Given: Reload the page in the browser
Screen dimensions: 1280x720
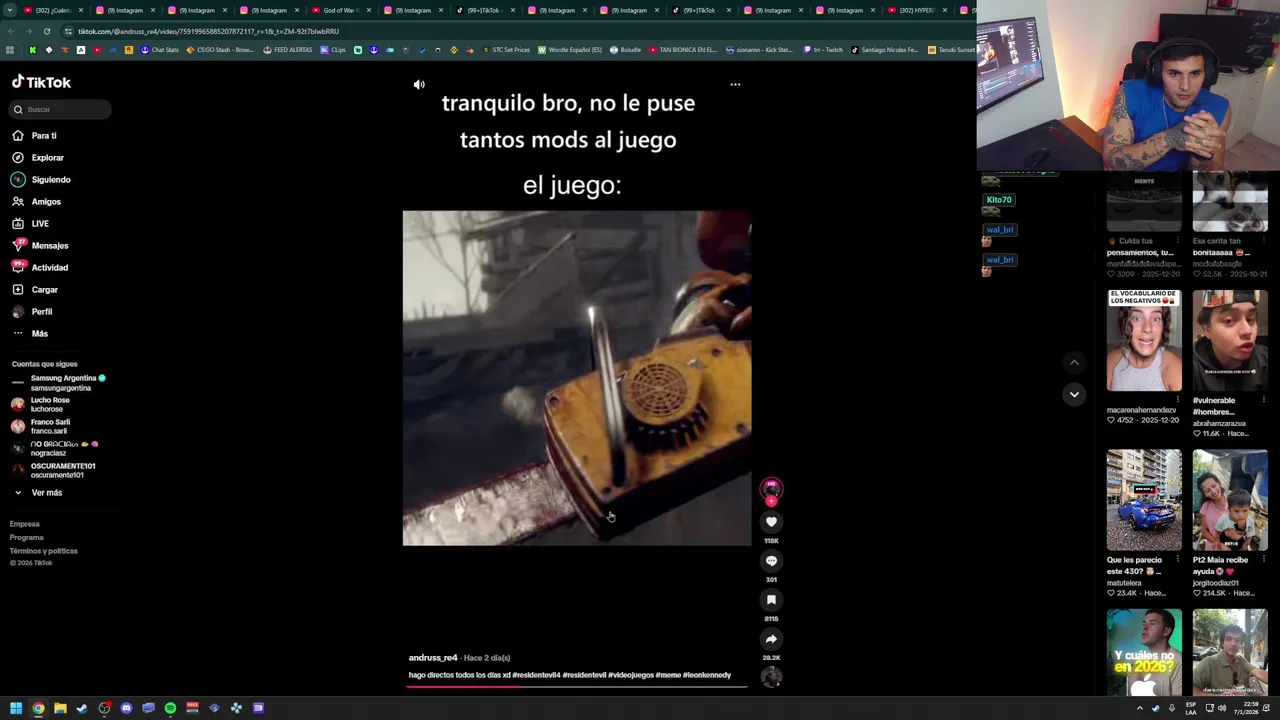Looking at the screenshot, I should click(46, 31).
